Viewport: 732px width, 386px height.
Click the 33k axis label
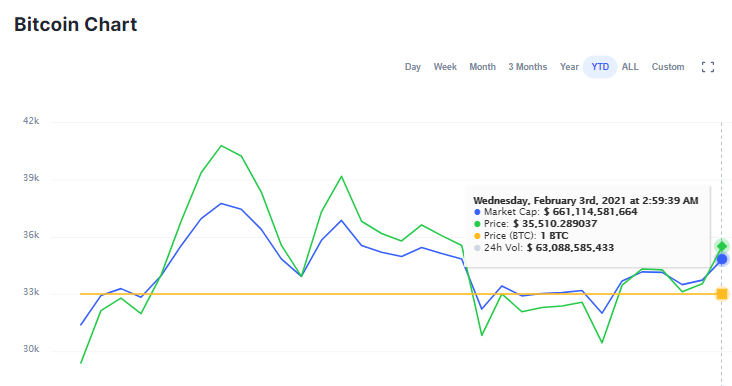[31, 292]
